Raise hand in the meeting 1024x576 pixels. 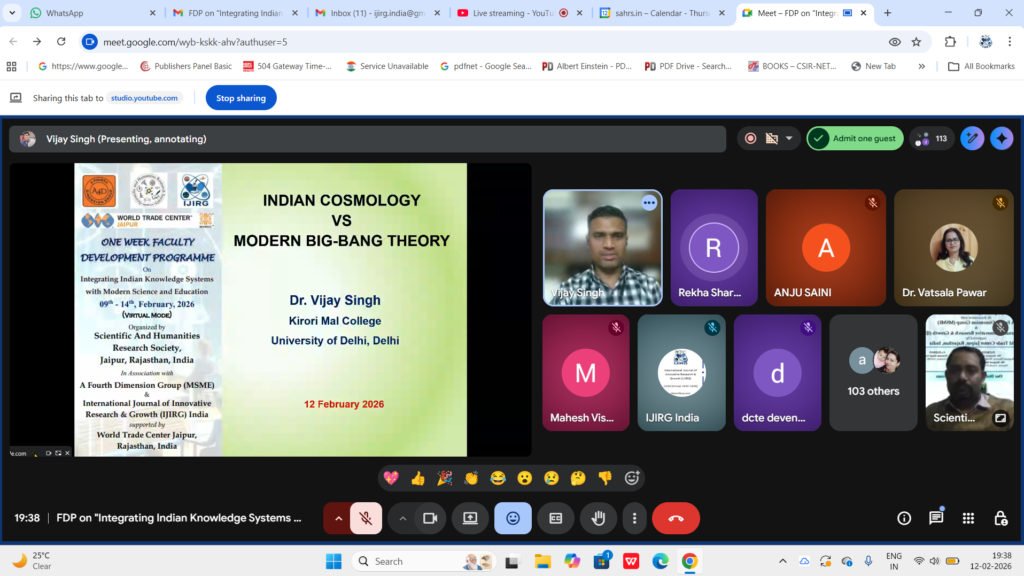pos(598,518)
